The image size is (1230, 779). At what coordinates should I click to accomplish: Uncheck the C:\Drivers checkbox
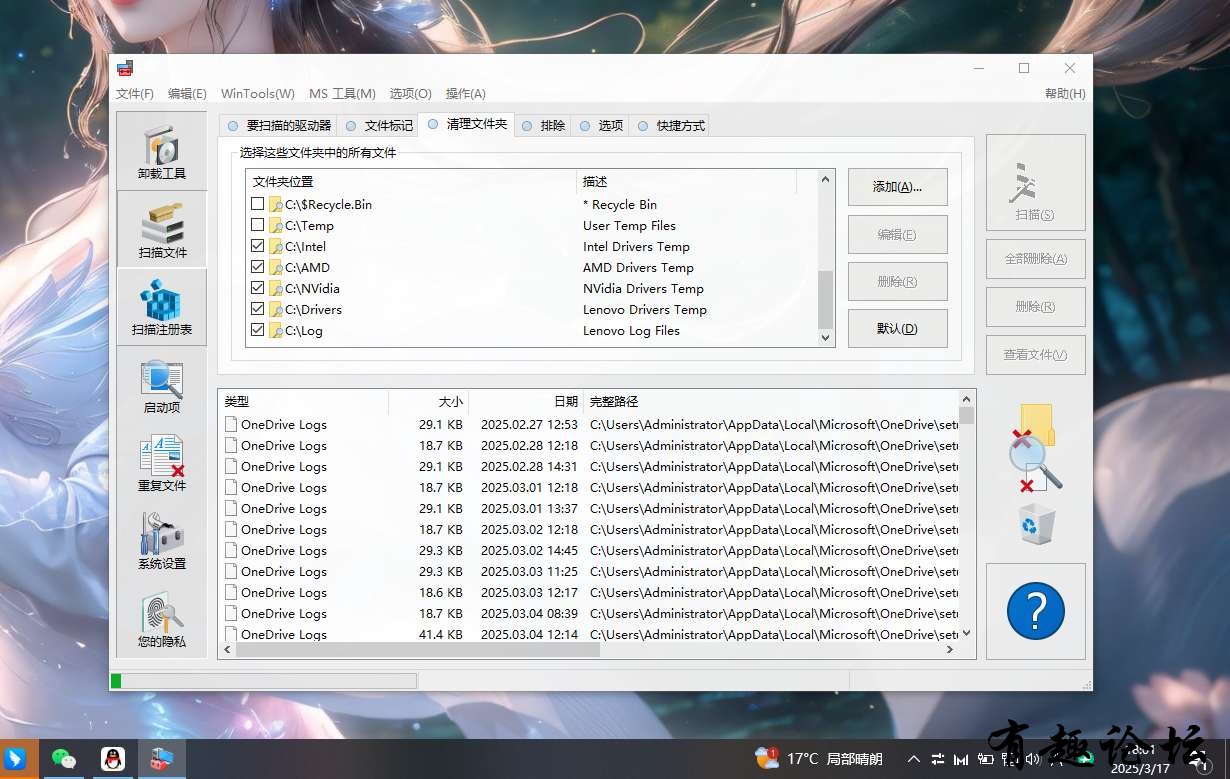click(258, 309)
